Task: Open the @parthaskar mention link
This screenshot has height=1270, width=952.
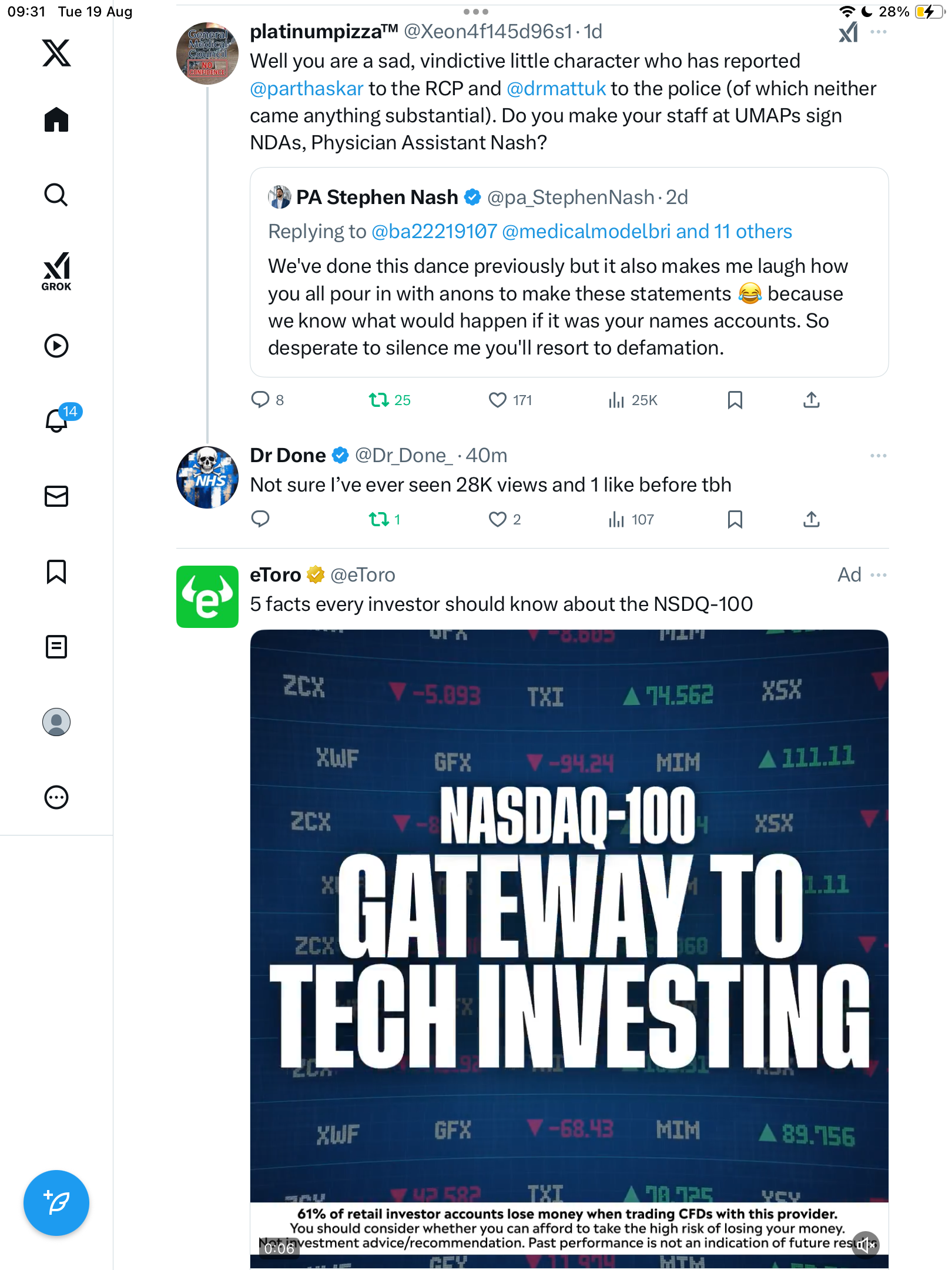Action: pos(307,89)
